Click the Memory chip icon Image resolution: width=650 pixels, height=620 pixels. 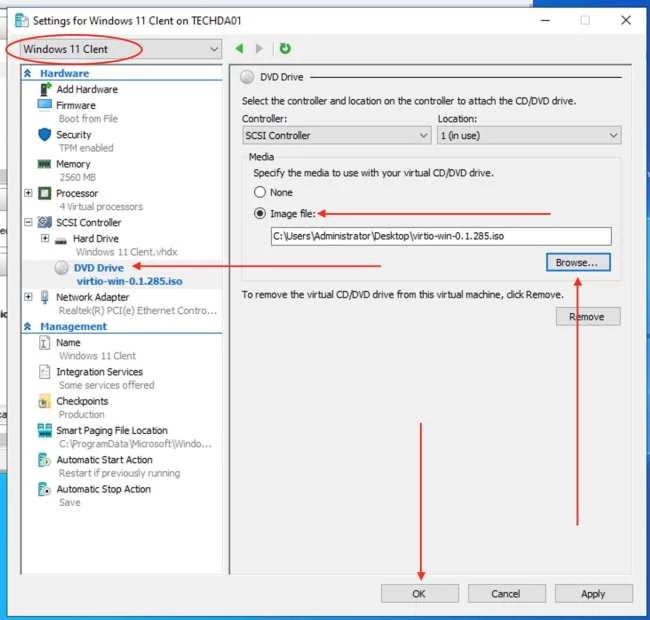[x=44, y=164]
